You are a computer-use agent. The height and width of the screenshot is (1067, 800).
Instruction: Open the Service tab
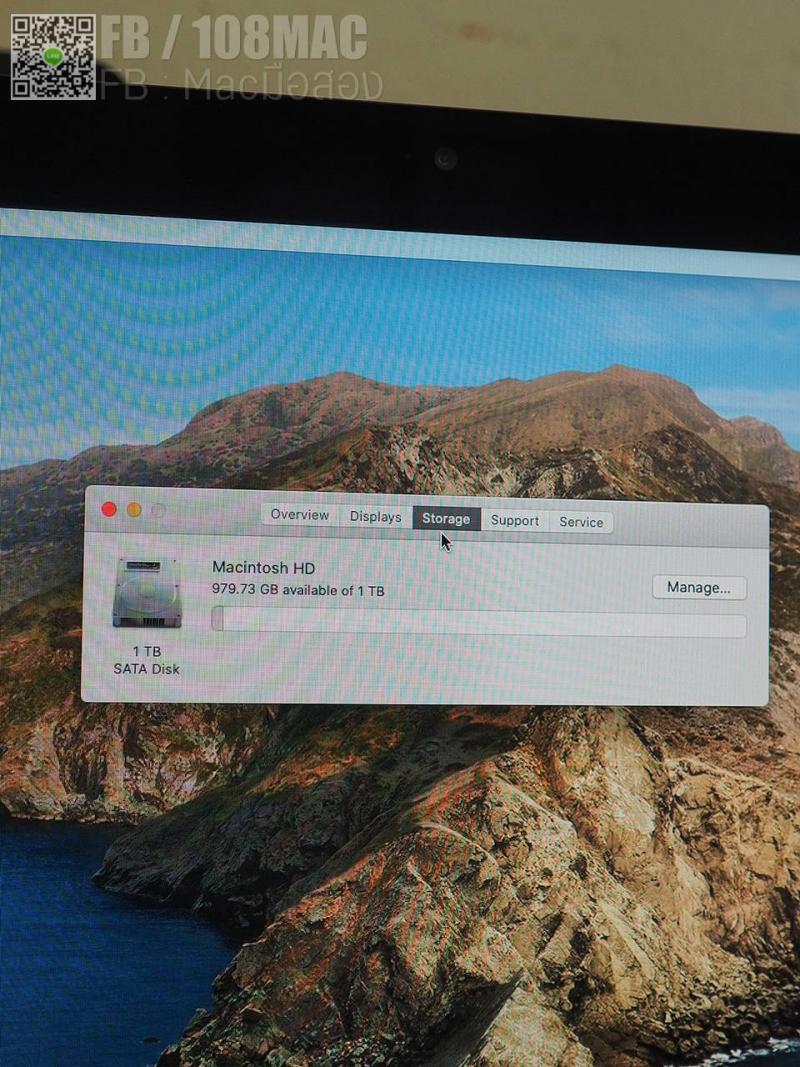(x=581, y=522)
